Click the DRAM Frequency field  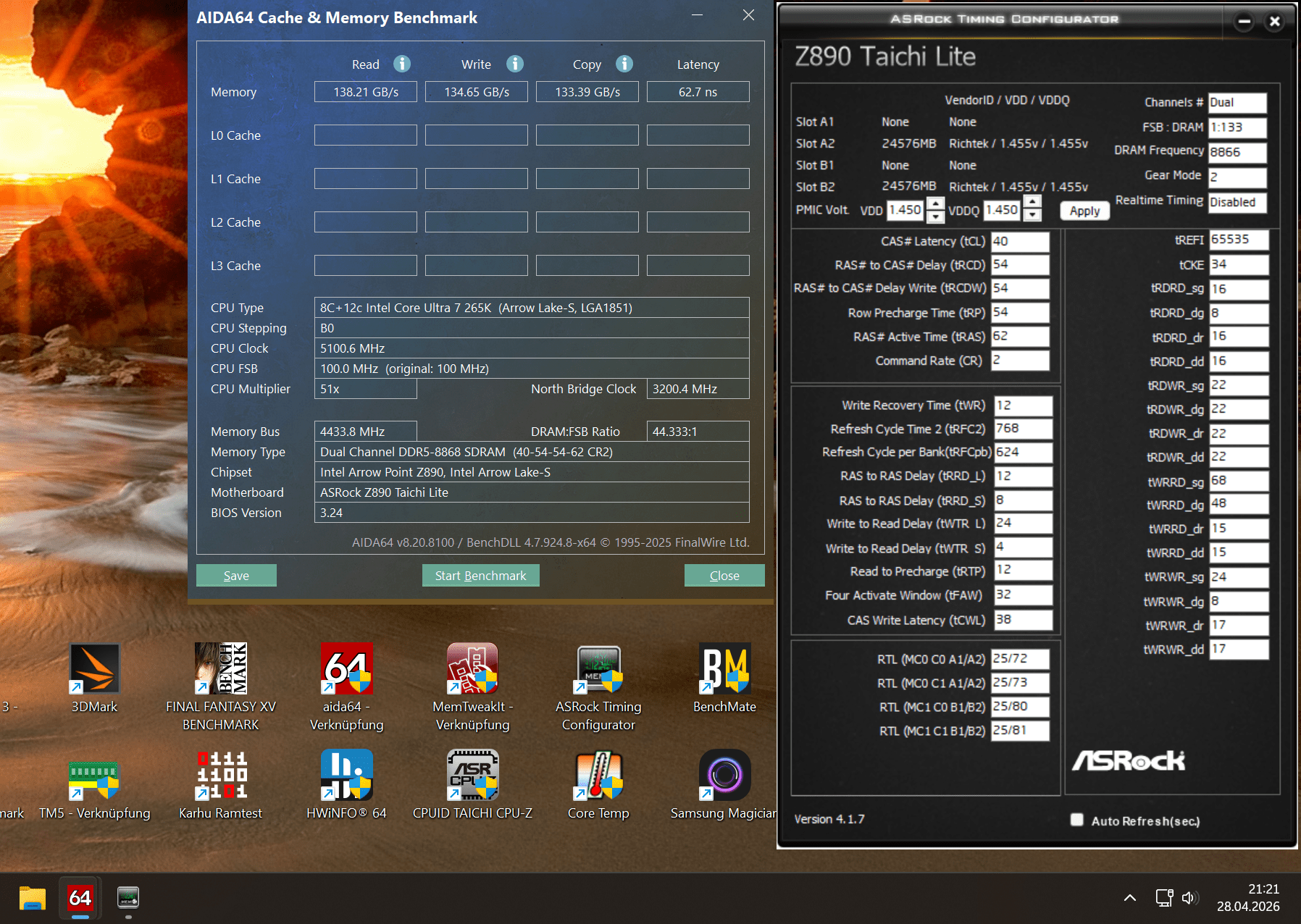(1237, 152)
